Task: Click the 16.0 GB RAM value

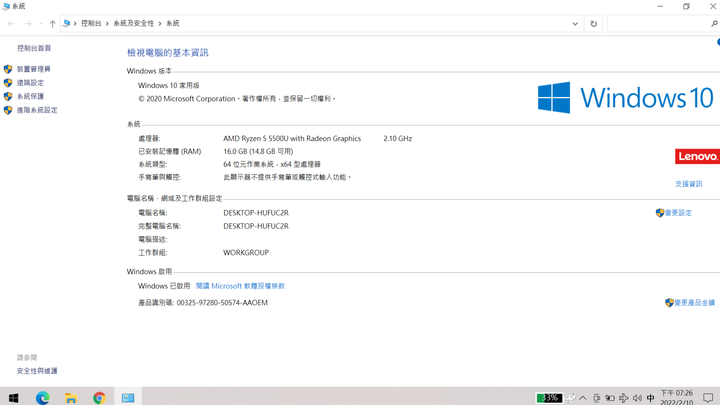Action: tap(258, 151)
